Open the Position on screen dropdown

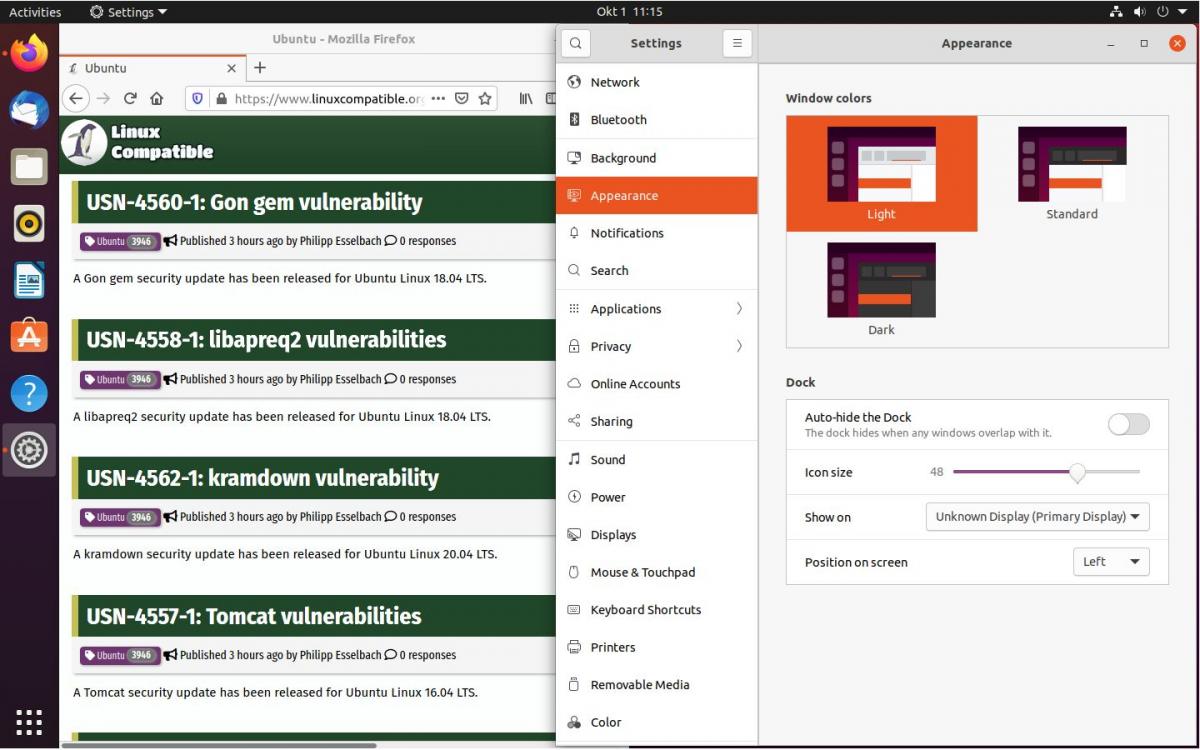click(x=1110, y=562)
